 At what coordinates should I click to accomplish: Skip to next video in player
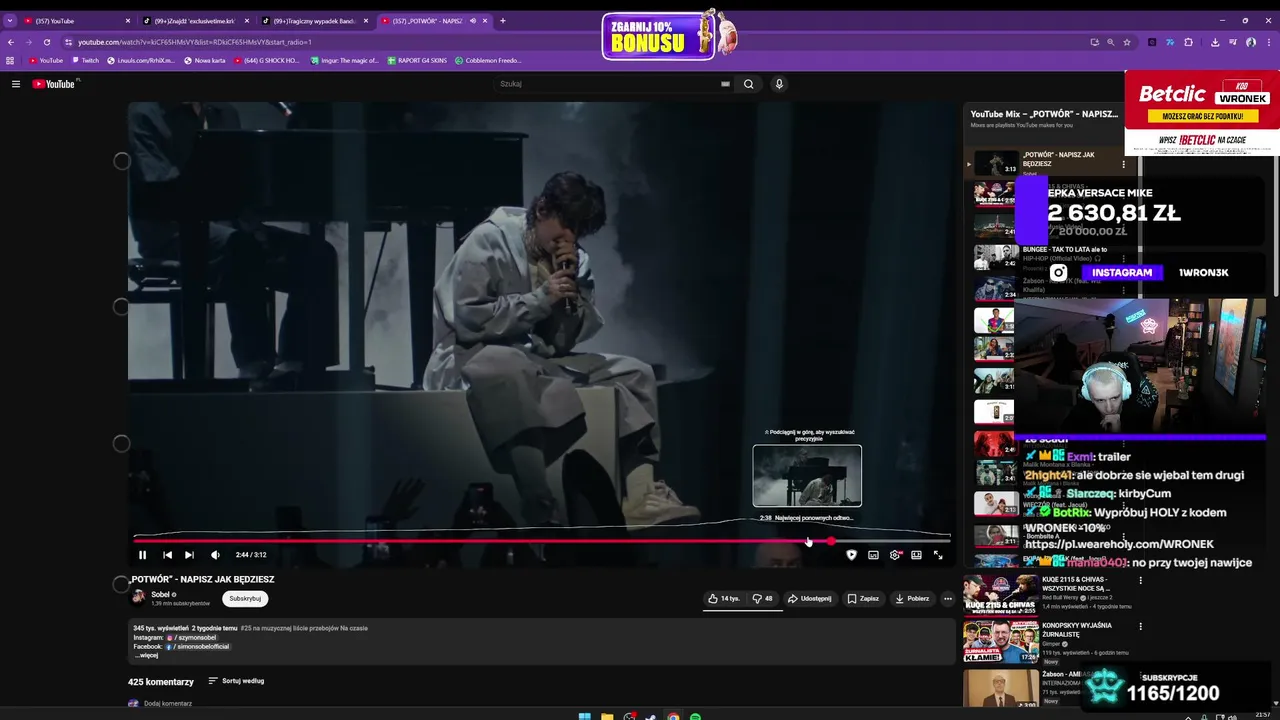pos(189,555)
